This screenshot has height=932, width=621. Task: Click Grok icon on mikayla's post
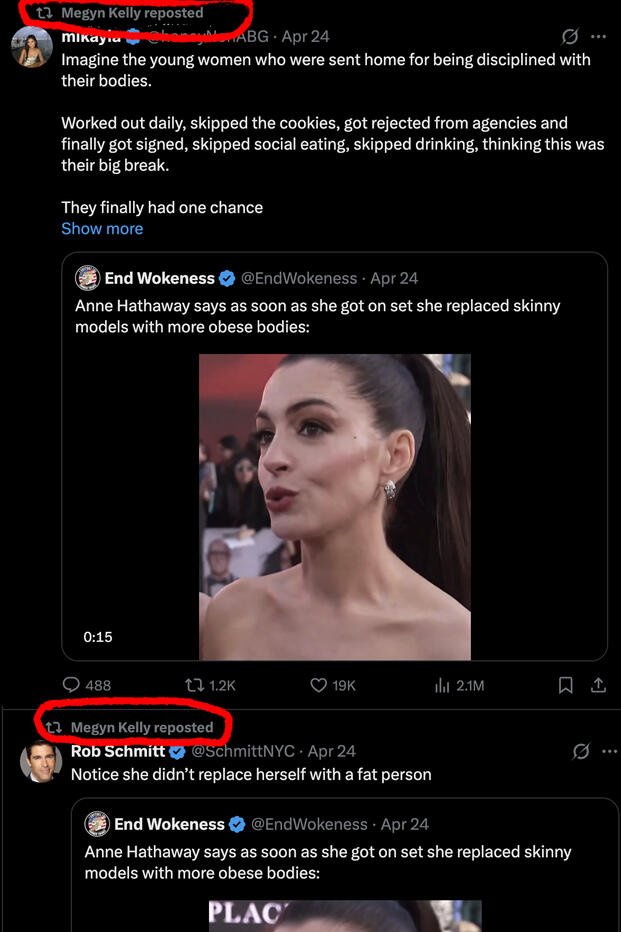569,37
